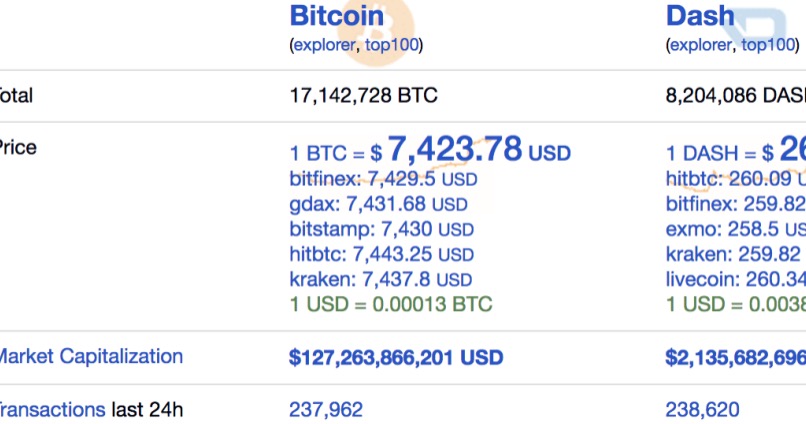Open the Dash top100 link
This screenshot has width=806, height=424.
point(768,45)
